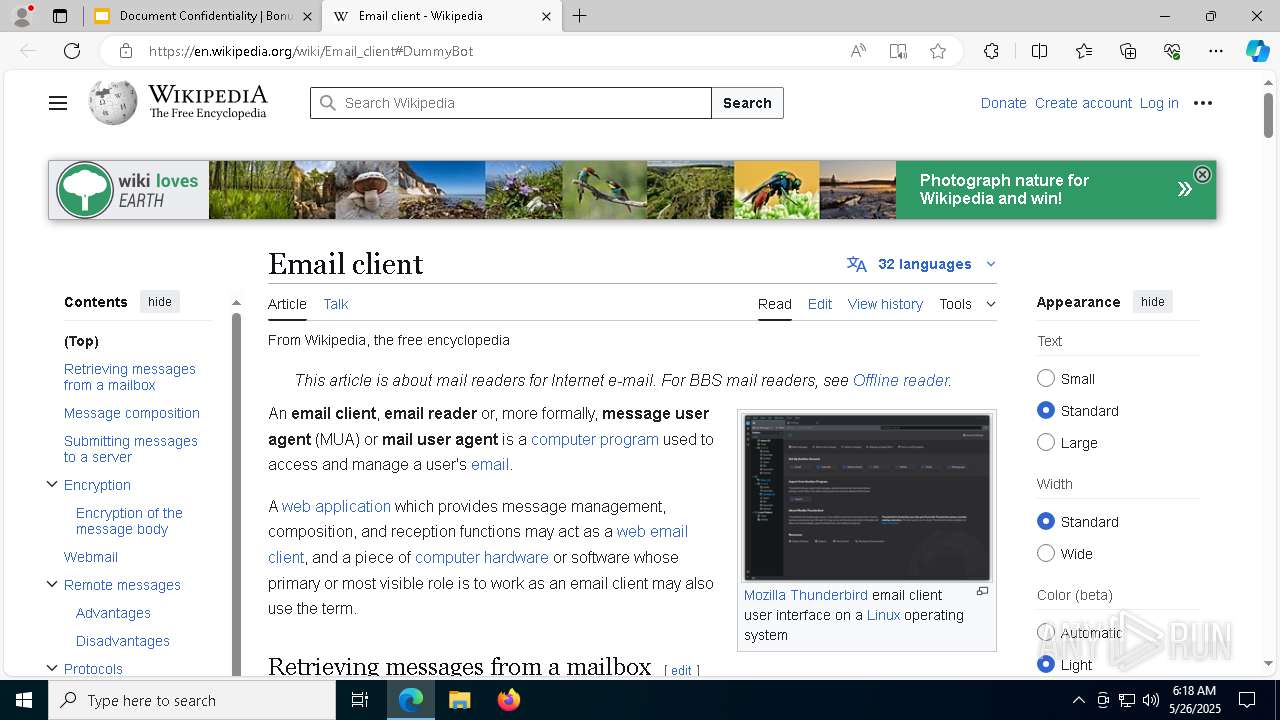Open Edge Settings and more menu
The width and height of the screenshot is (1280, 720).
[1216, 51]
